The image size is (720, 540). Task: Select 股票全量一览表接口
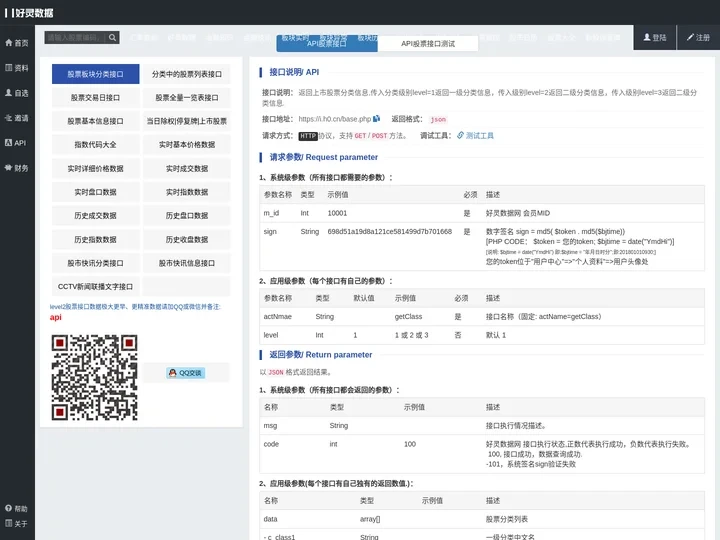click(x=187, y=97)
